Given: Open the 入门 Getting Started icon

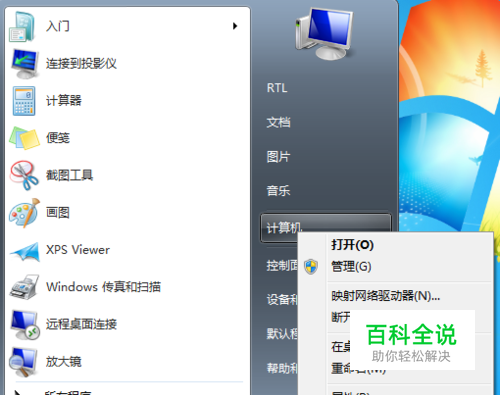Looking at the screenshot, I should coord(22,27).
